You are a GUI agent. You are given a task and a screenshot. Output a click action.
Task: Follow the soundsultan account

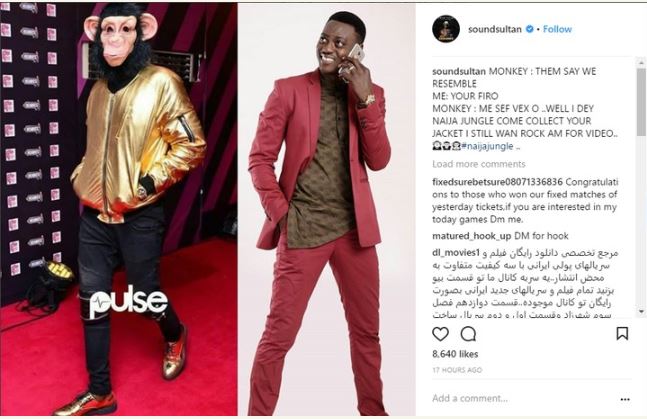[557, 29]
